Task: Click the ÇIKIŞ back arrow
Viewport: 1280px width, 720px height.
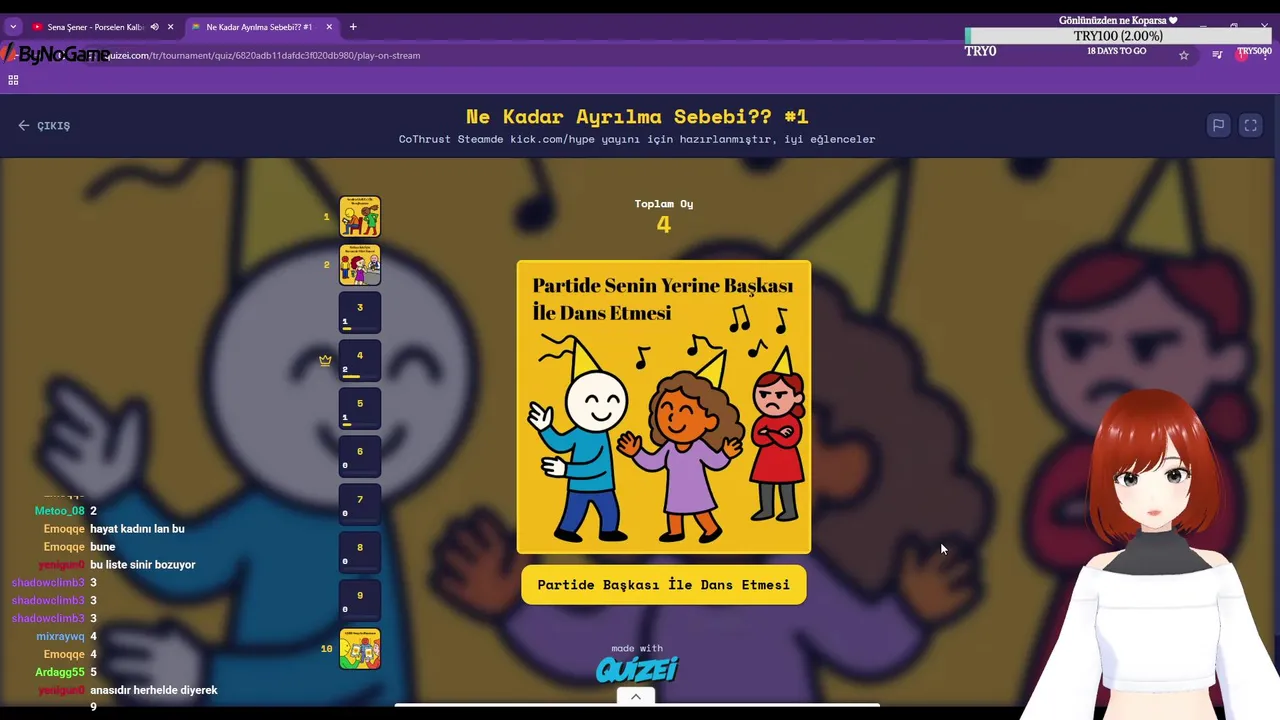Action: (24, 126)
